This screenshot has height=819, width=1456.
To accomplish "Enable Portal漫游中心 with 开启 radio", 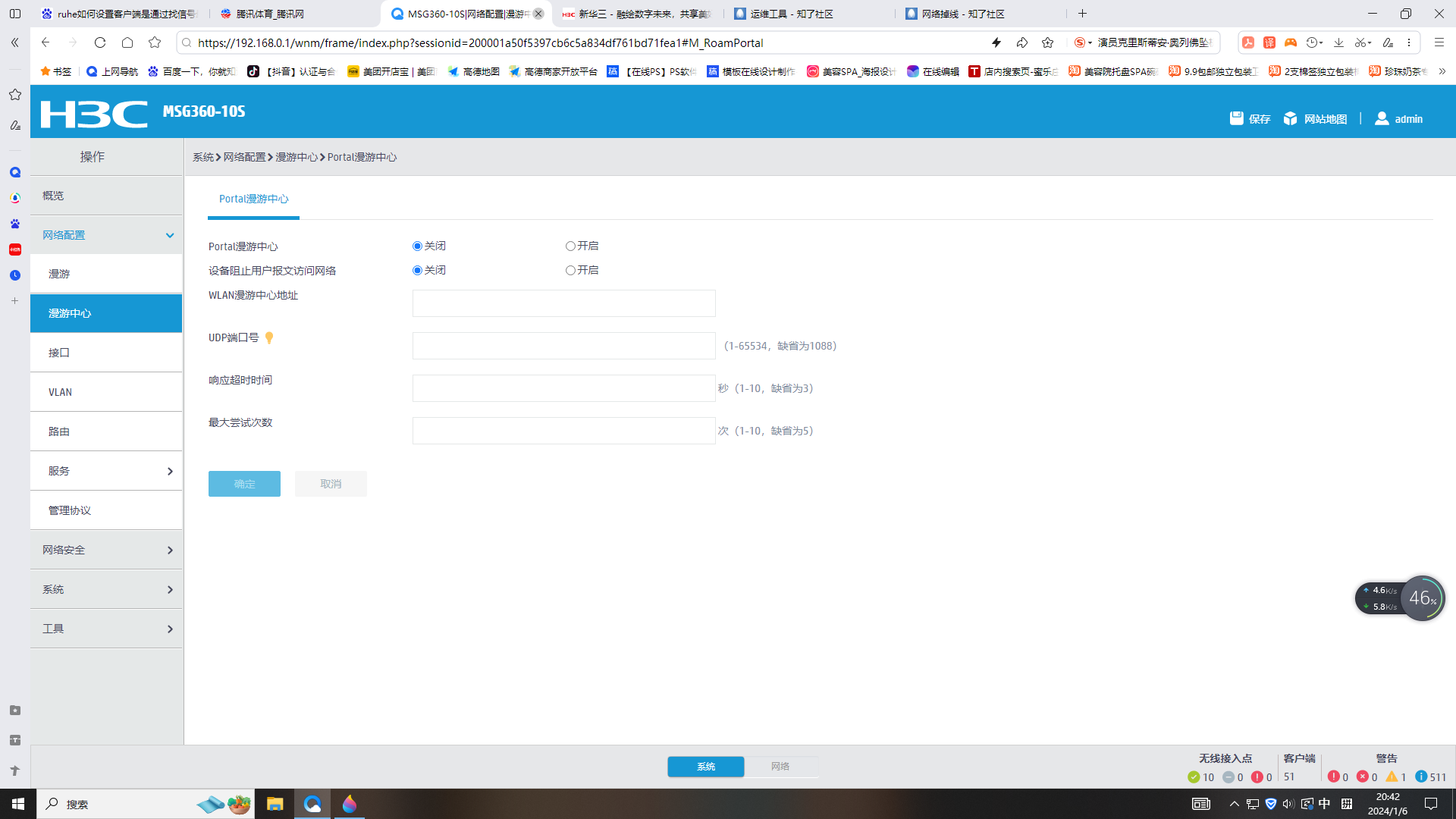I will click(570, 246).
